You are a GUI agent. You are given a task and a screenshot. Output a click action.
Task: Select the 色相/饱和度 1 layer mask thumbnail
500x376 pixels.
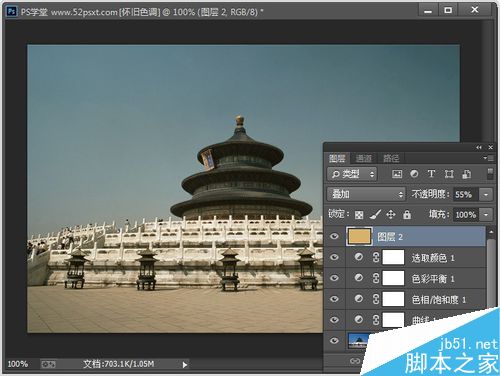393,299
